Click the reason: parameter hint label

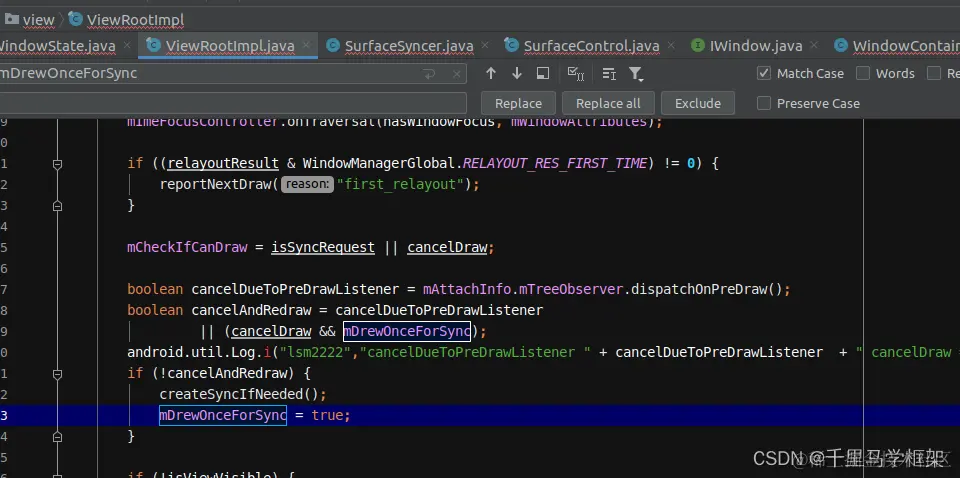[307, 184]
